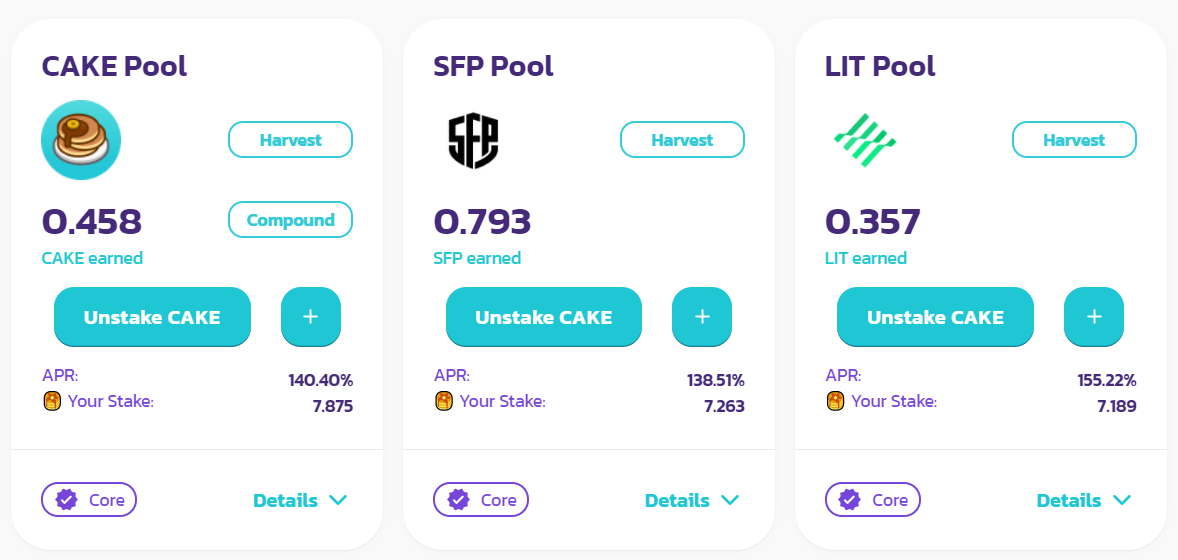The height and width of the screenshot is (560, 1178).
Task: Click the SFP shield token logo
Action: click(x=473, y=141)
